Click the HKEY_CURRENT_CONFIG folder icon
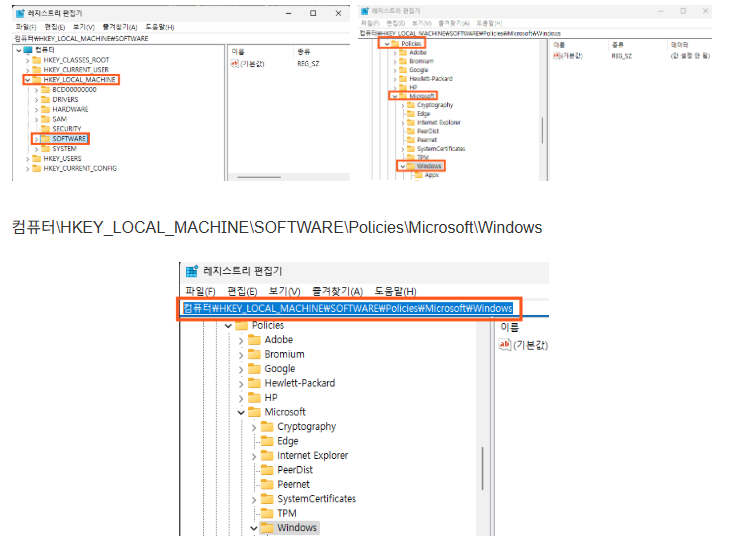The height and width of the screenshot is (542, 729). 37,168
